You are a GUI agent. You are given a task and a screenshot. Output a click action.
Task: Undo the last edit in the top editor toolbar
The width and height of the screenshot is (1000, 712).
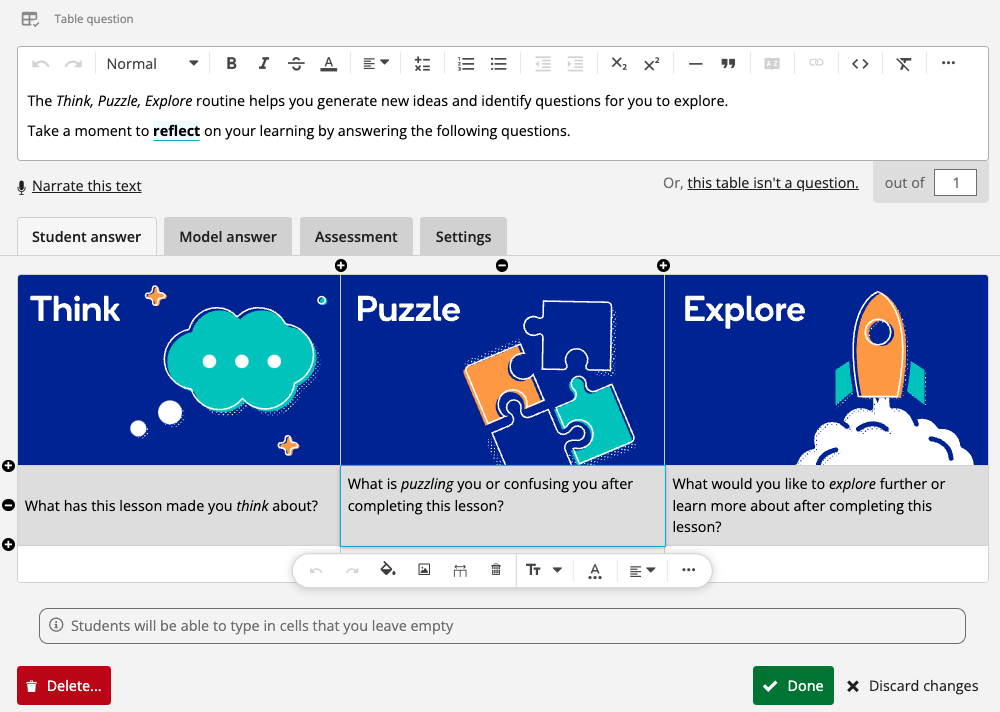tap(40, 64)
